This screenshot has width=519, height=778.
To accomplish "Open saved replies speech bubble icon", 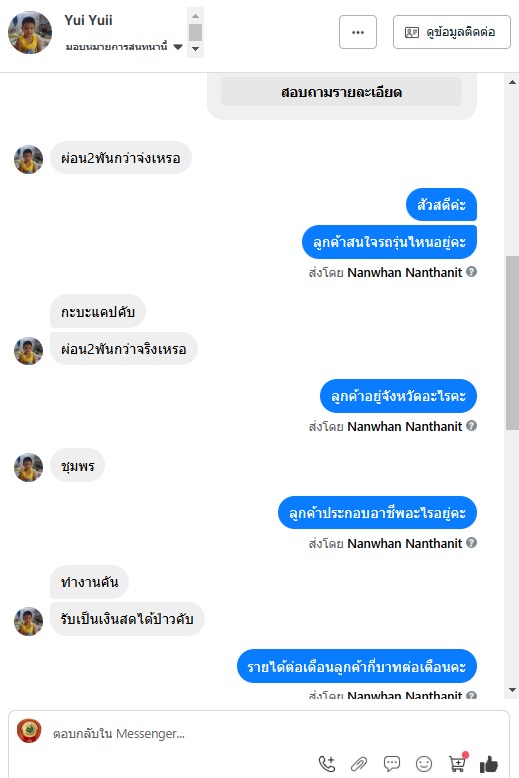I will 391,764.
